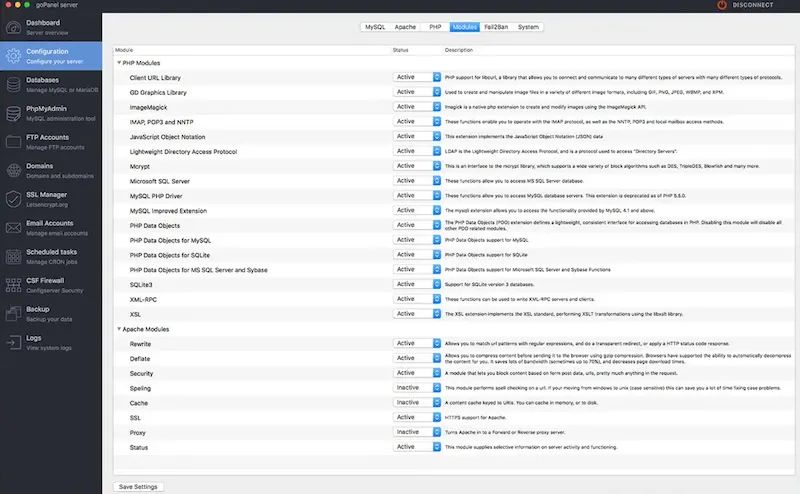Open MySQL Improved Extension status dropdown
The width and height of the screenshot is (800, 494).
pyautogui.click(x=417, y=210)
